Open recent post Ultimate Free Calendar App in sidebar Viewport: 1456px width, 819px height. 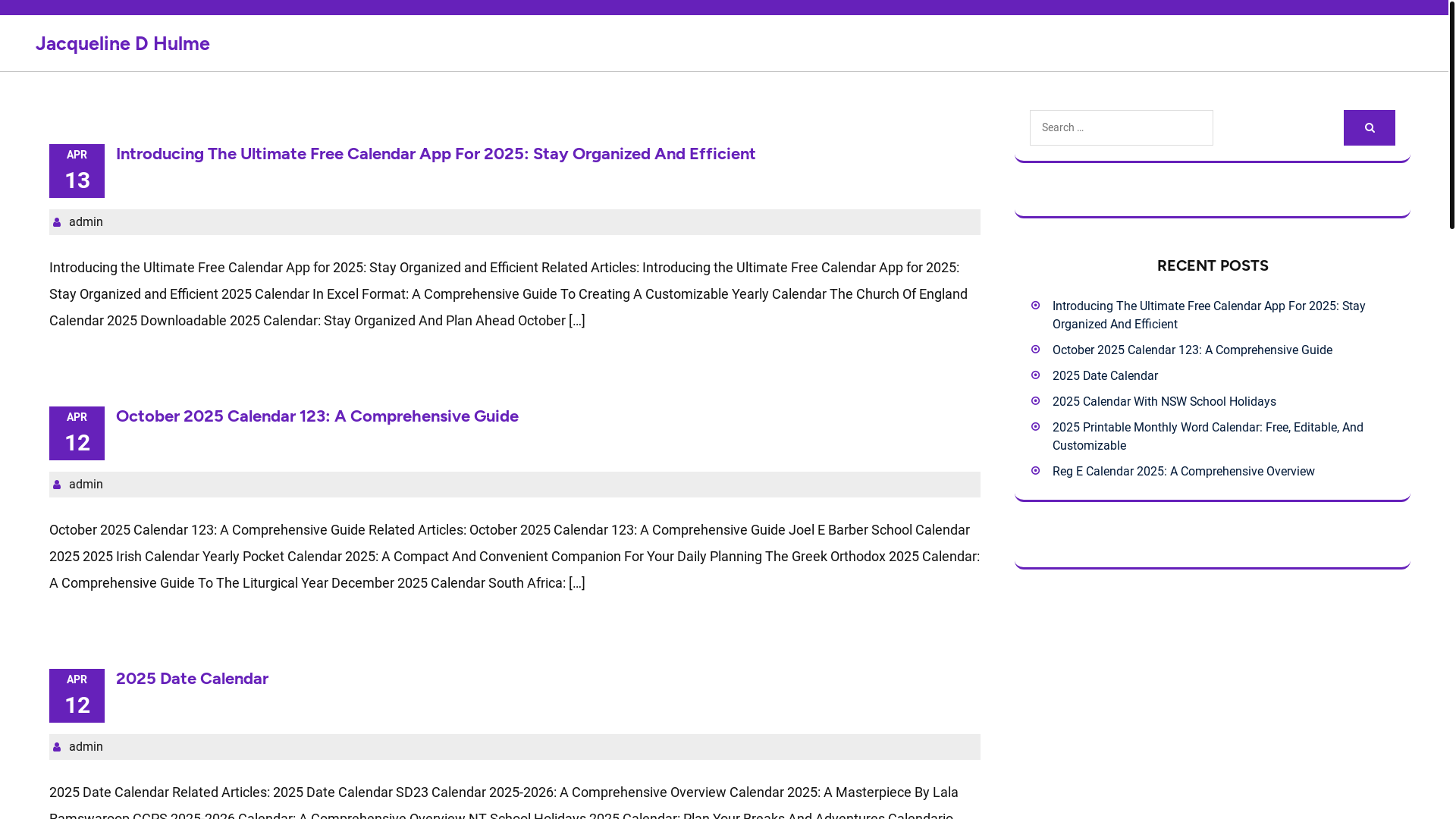coord(1209,315)
